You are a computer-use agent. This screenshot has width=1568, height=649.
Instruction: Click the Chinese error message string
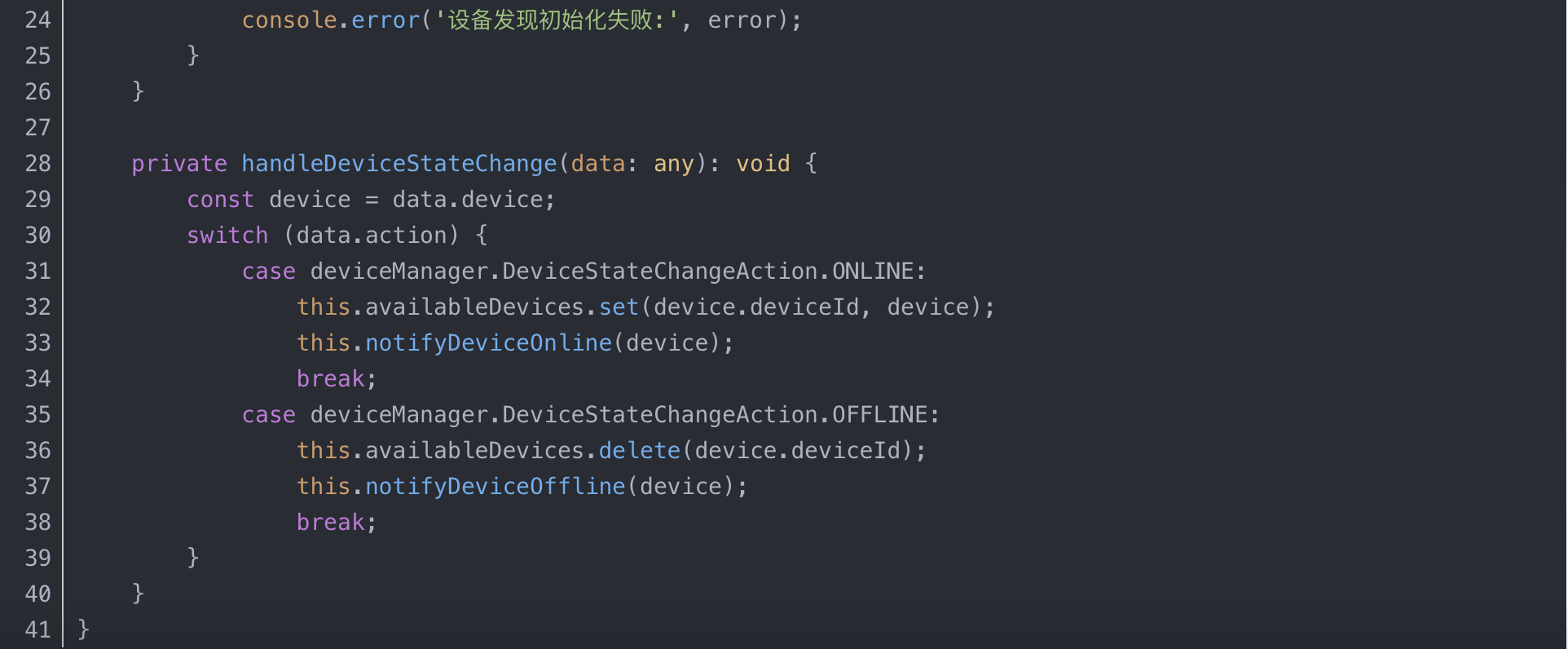[x=557, y=20]
